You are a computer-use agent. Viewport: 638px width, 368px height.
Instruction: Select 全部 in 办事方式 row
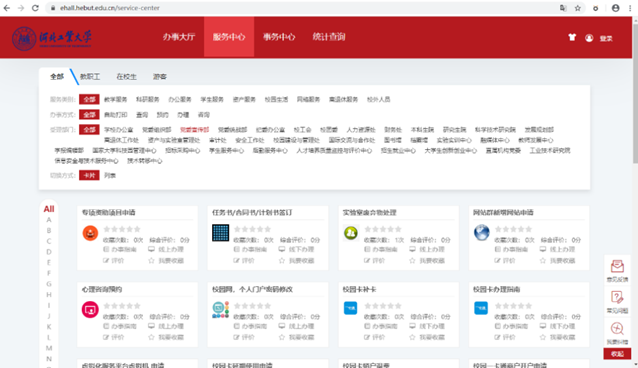[89, 115]
